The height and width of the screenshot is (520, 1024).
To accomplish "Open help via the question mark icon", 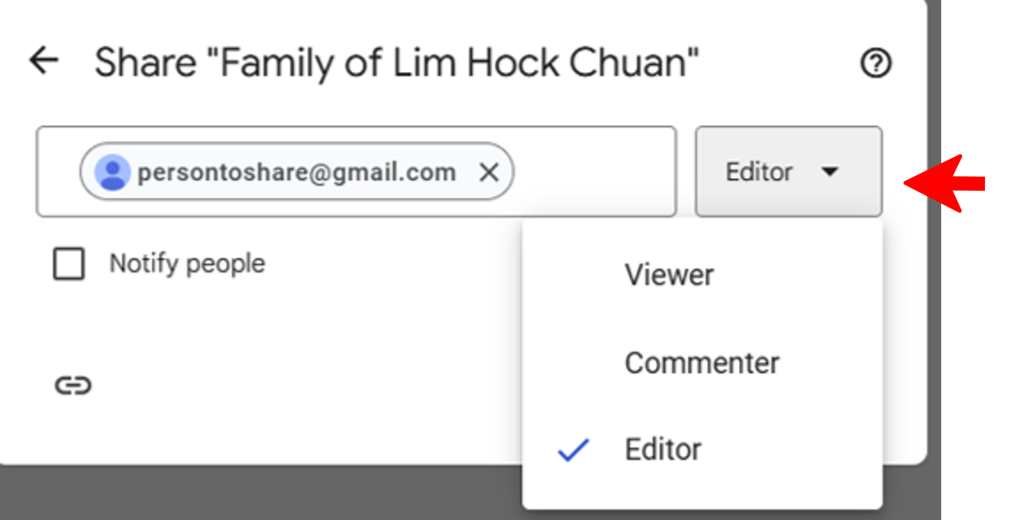I will [875, 64].
